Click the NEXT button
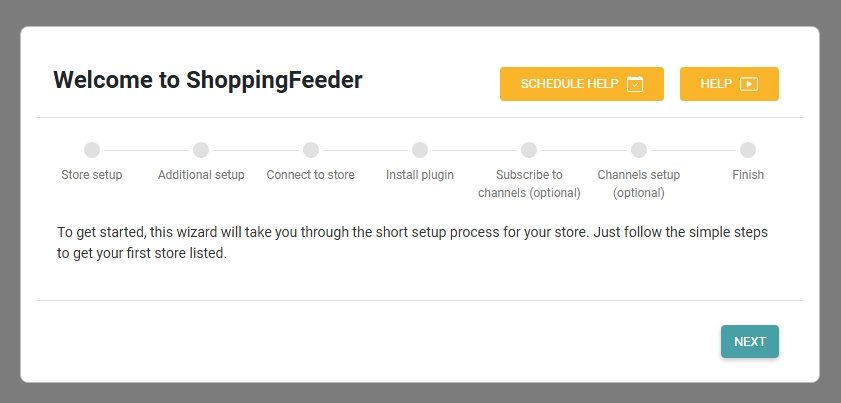The image size is (841, 403). click(750, 341)
